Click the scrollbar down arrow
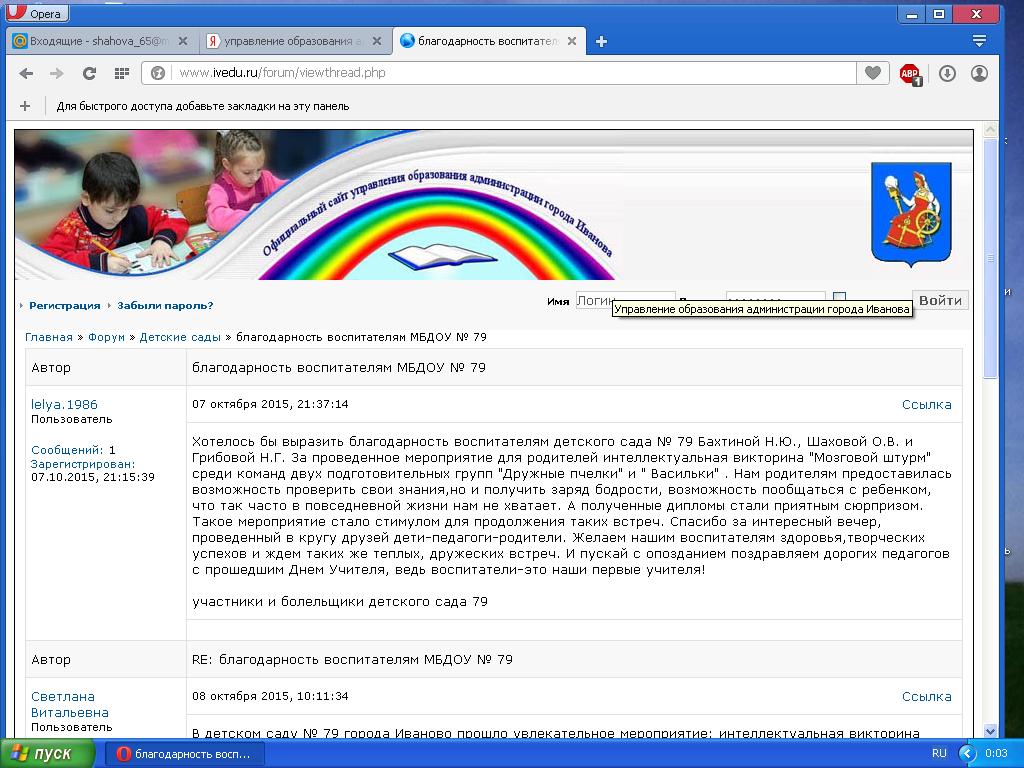Viewport: 1024px width, 768px height. (x=990, y=731)
